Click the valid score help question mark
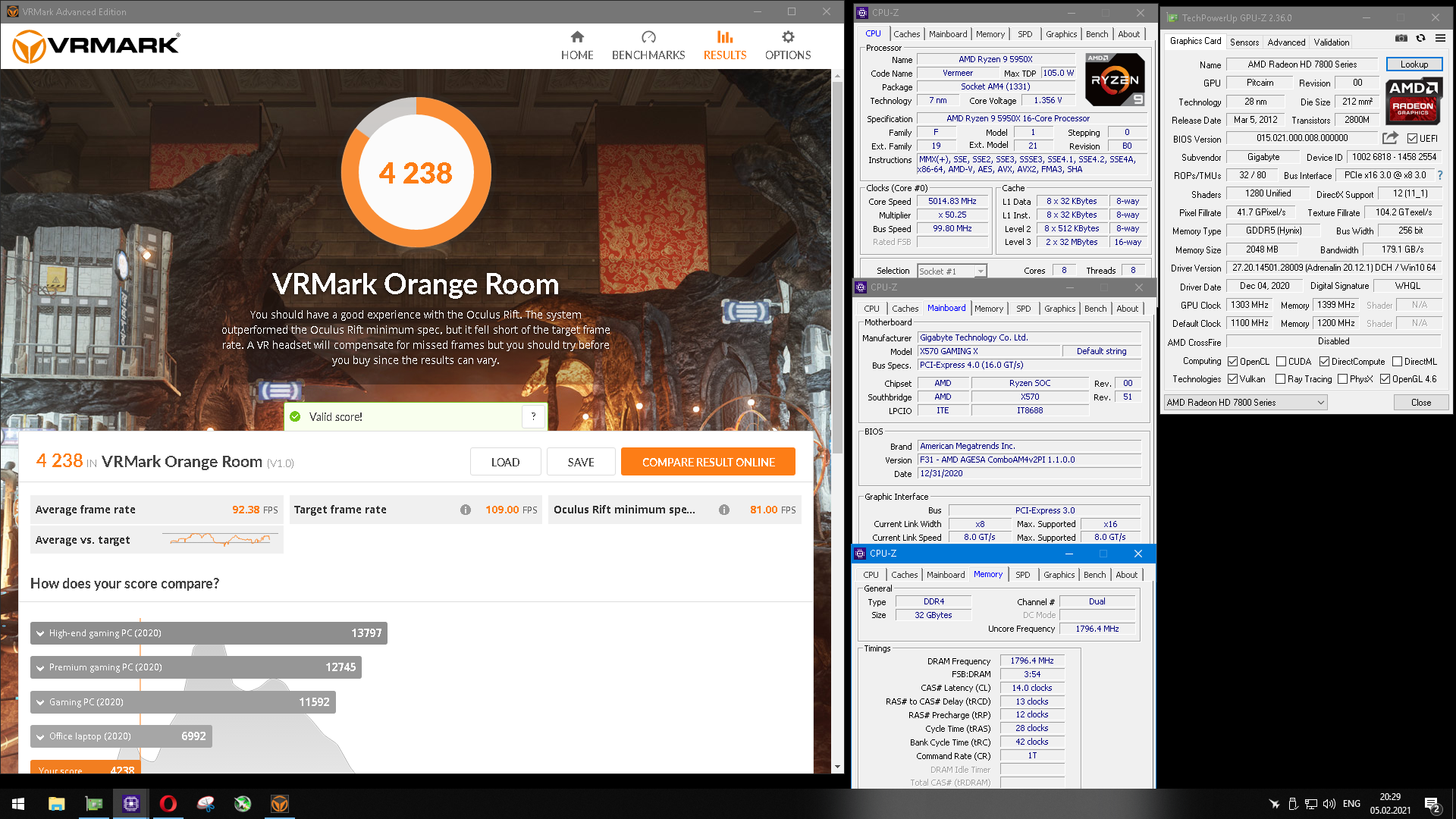This screenshot has width=1456, height=819. coord(533,416)
